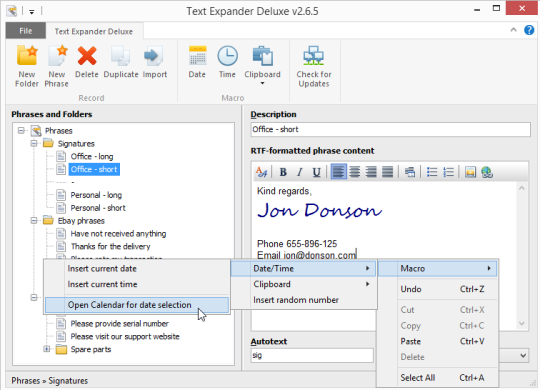The width and height of the screenshot is (540, 390).
Task: Select Please provide serial number phrase
Action: 120,324
